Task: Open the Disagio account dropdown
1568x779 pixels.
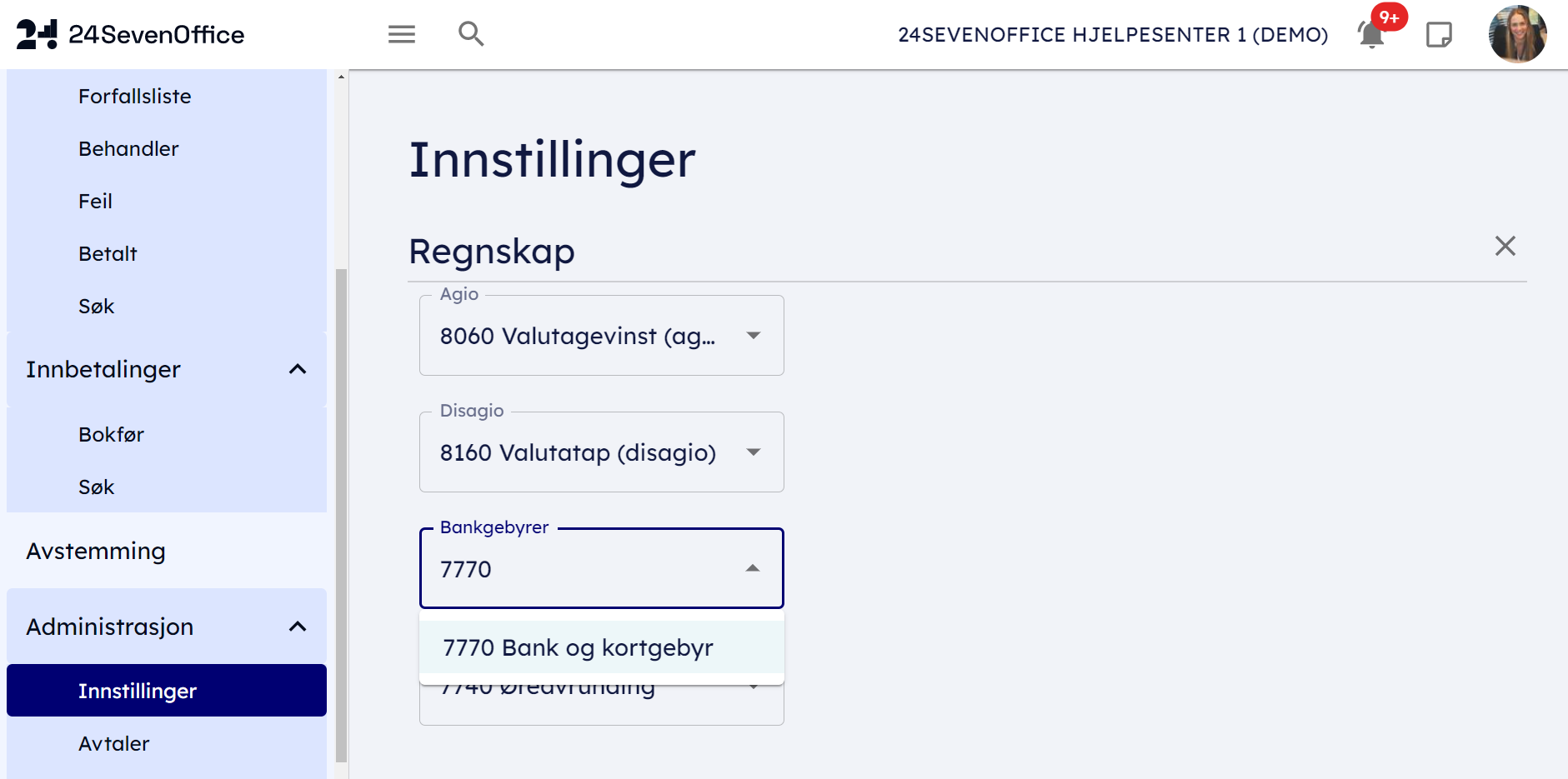Action: point(754,452)
